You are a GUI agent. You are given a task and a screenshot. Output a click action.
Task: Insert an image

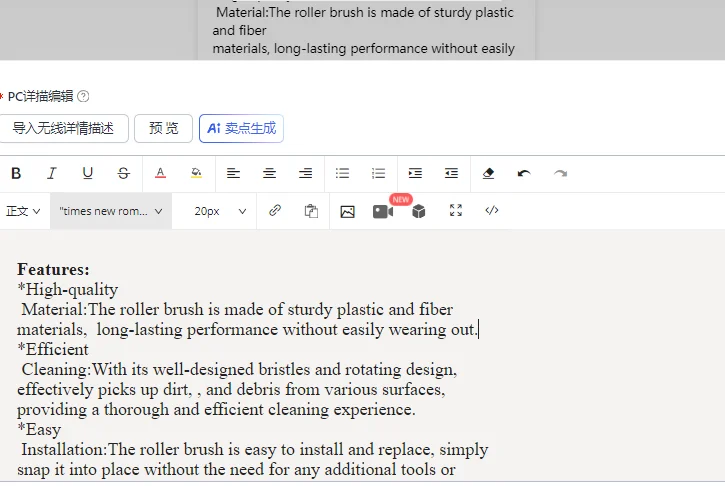(347, 211)
